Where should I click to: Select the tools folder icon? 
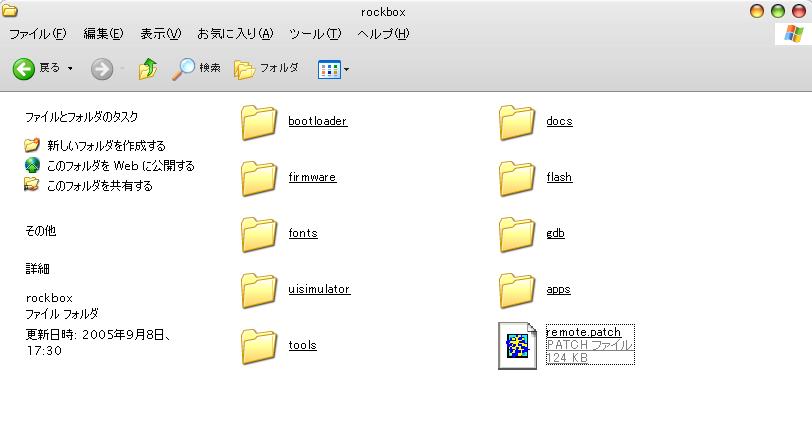(x=258, y=346)
